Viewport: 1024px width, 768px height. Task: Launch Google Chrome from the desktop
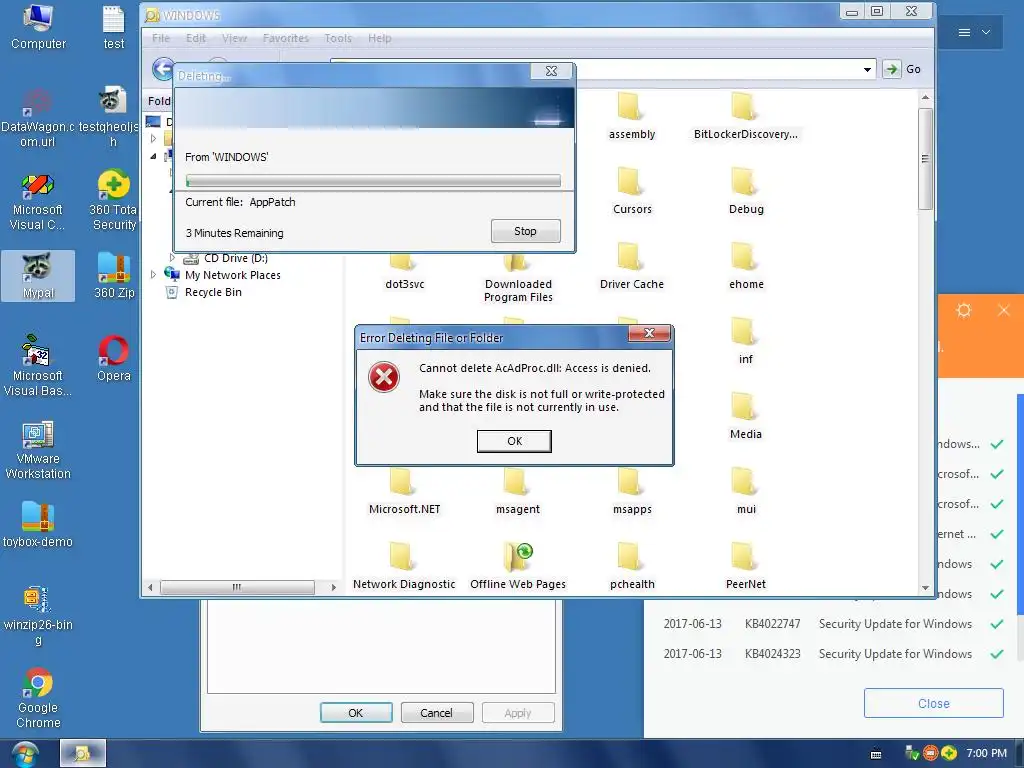(x=38, y=698)
